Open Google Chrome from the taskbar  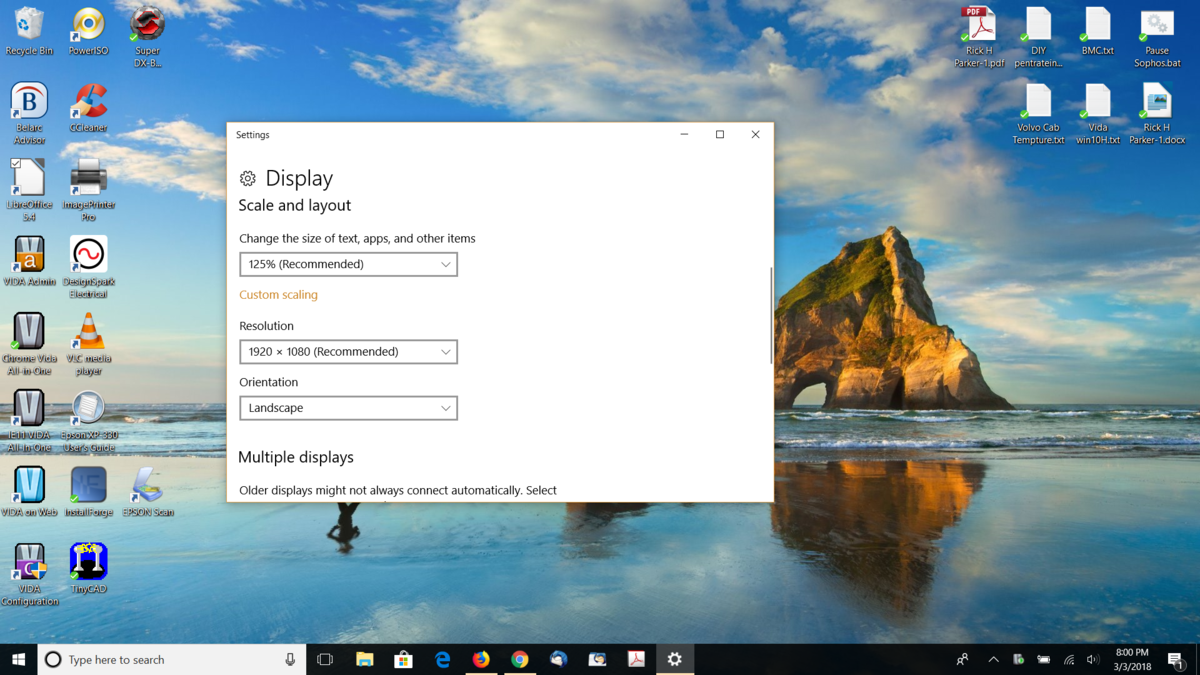(x=520, y=660)
